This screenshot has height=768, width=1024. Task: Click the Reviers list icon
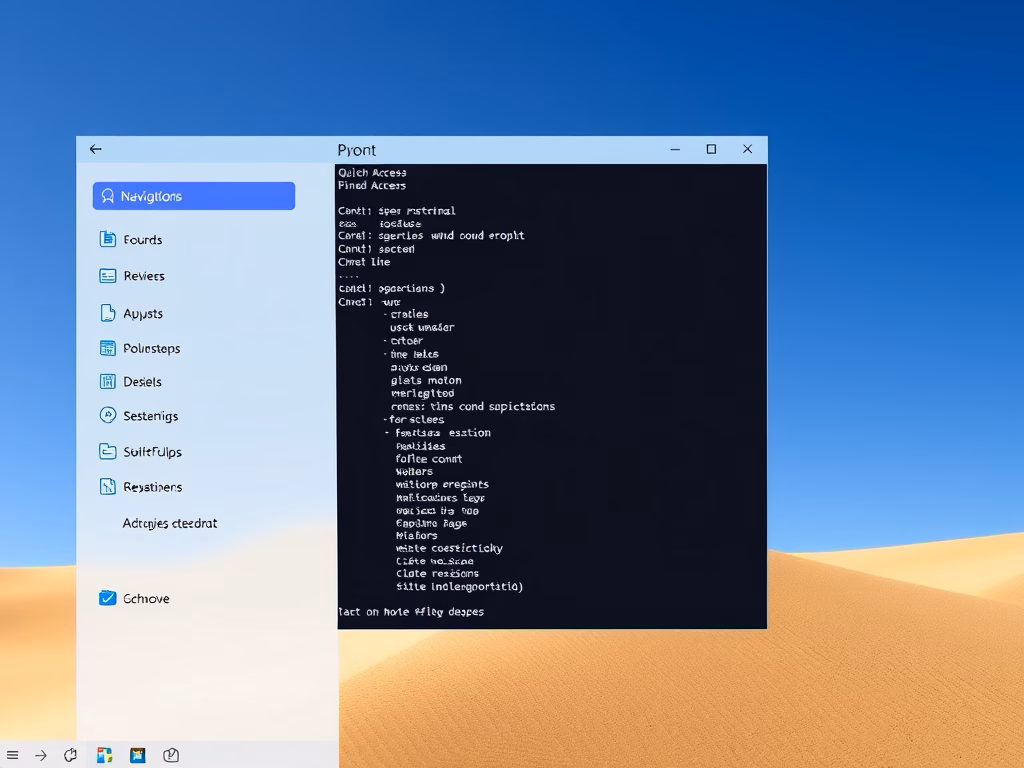pyautogui.click(x=108, y=276)
